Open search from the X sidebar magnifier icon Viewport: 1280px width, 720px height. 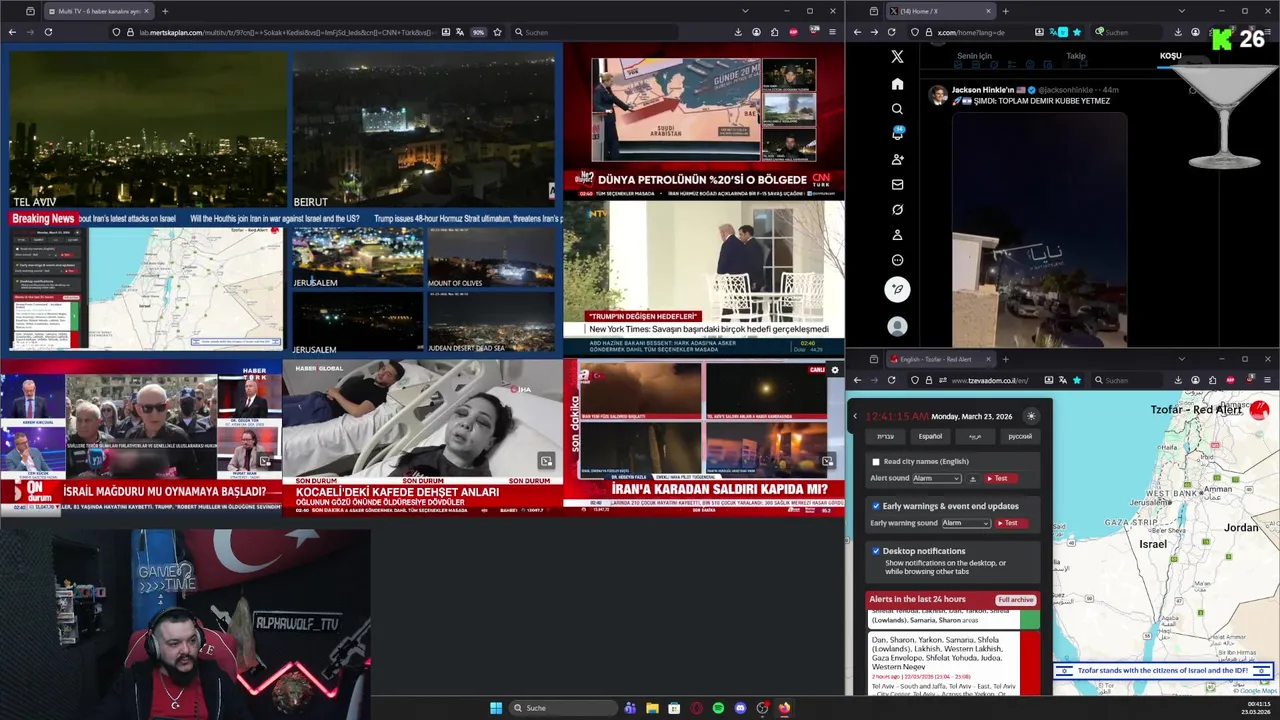point(897,109)
